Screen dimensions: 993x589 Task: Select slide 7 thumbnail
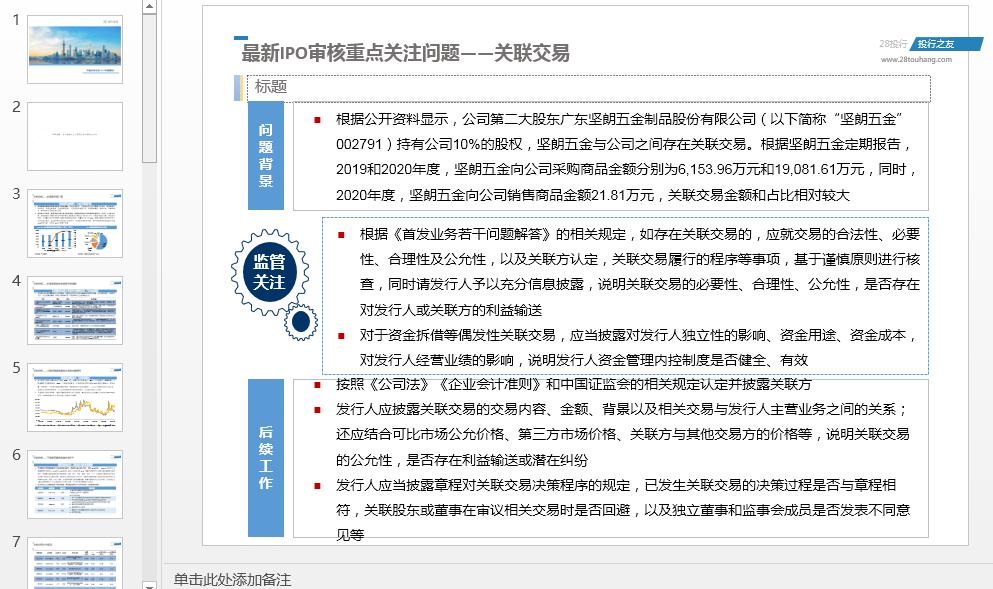(x=75, y=562)
